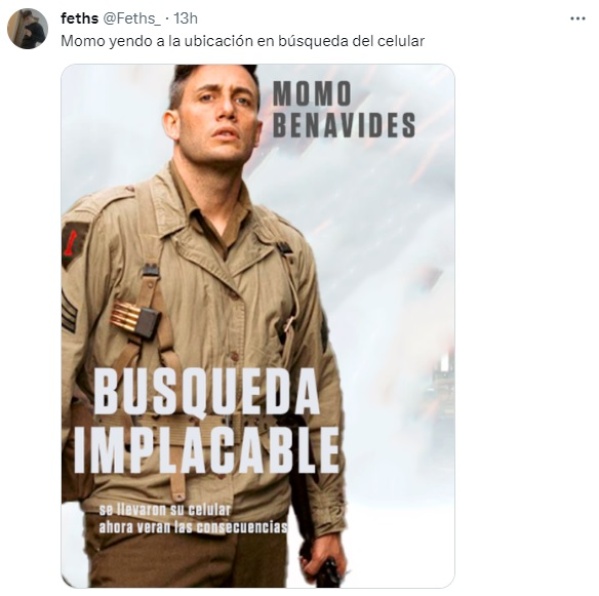599x596 pixels.
Task: Click the 'ahora veran las consecuencias' line
Action: click(193, 528)
